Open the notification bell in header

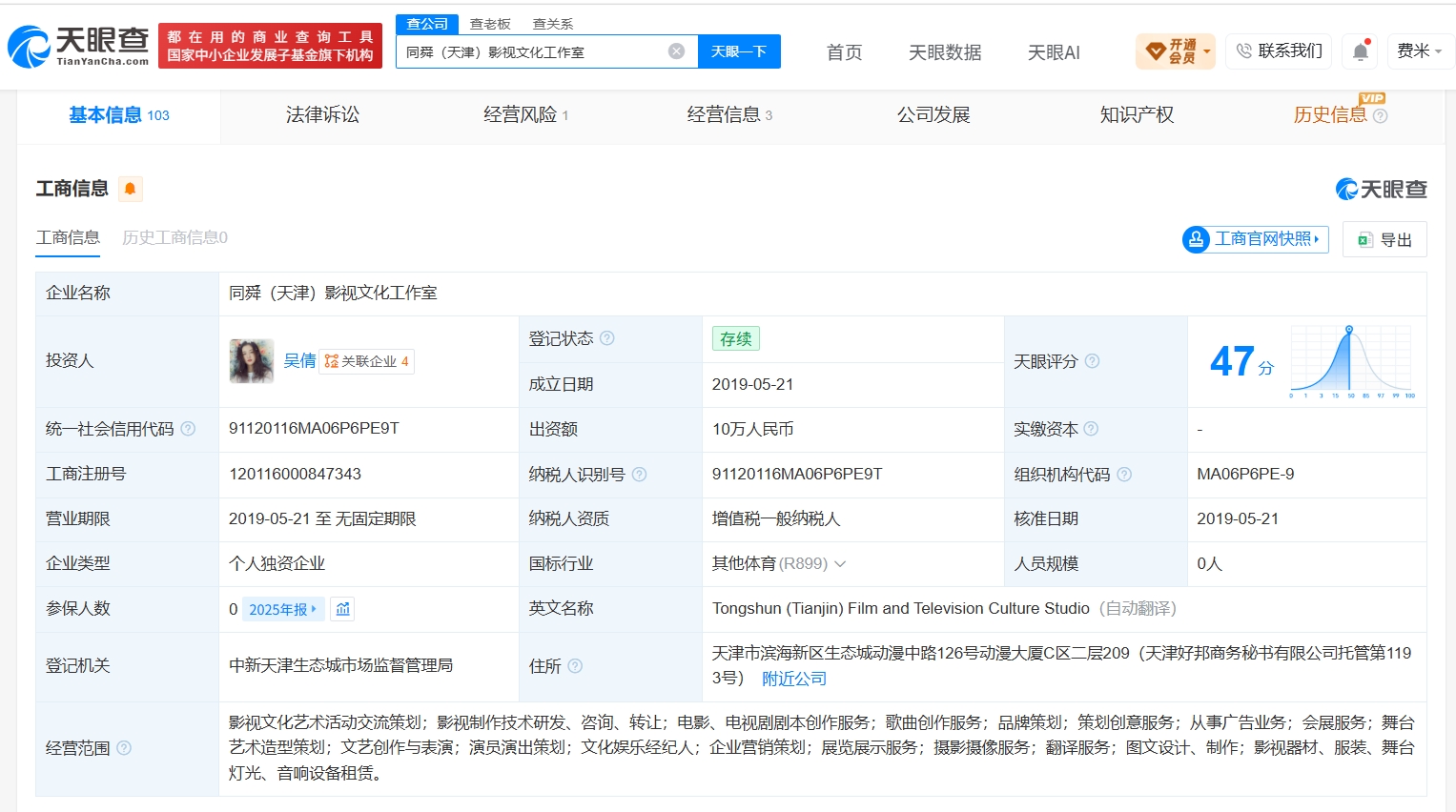[1361, 51]
